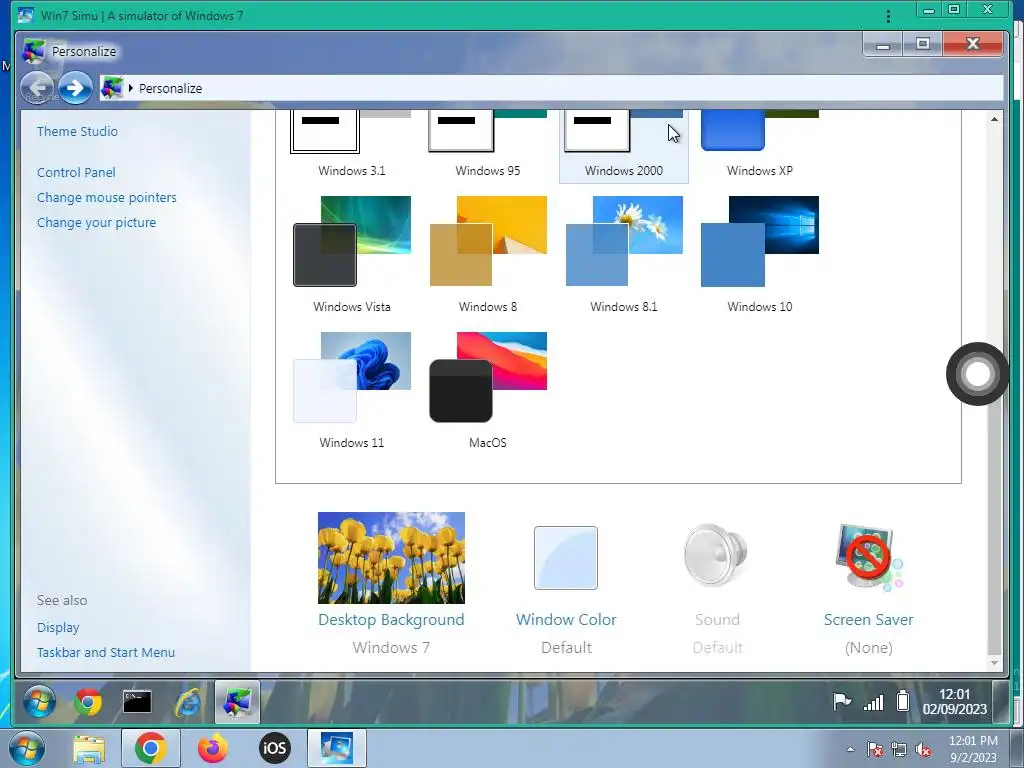
Task: Open File Explorer on host taskbar
Action: point(89,749)
